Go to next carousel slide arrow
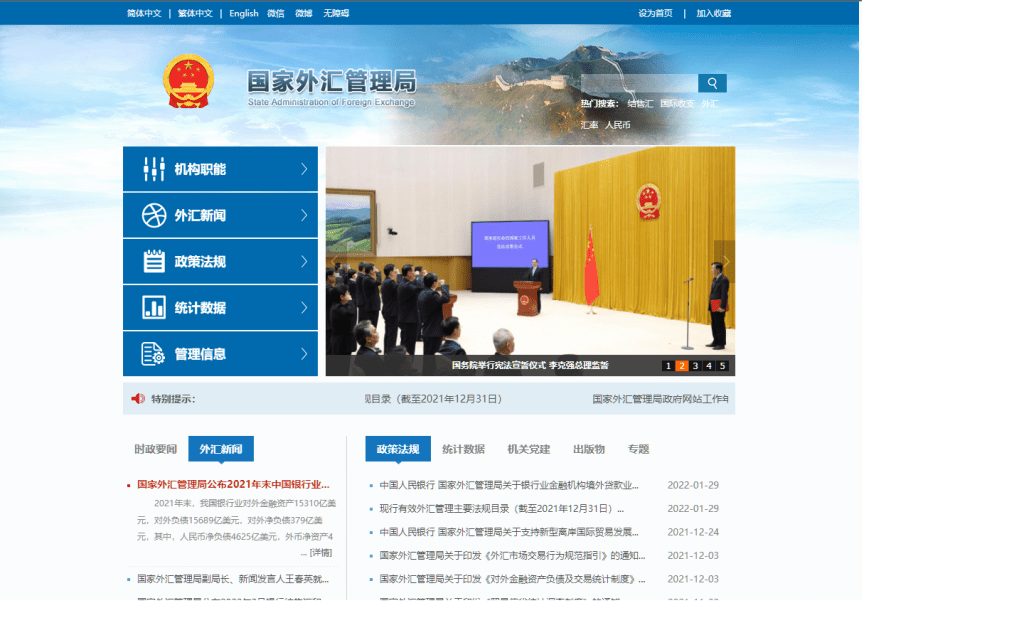Image resolution: width=1024 pixels, height=640 pixels. click(x=725, y=261)
